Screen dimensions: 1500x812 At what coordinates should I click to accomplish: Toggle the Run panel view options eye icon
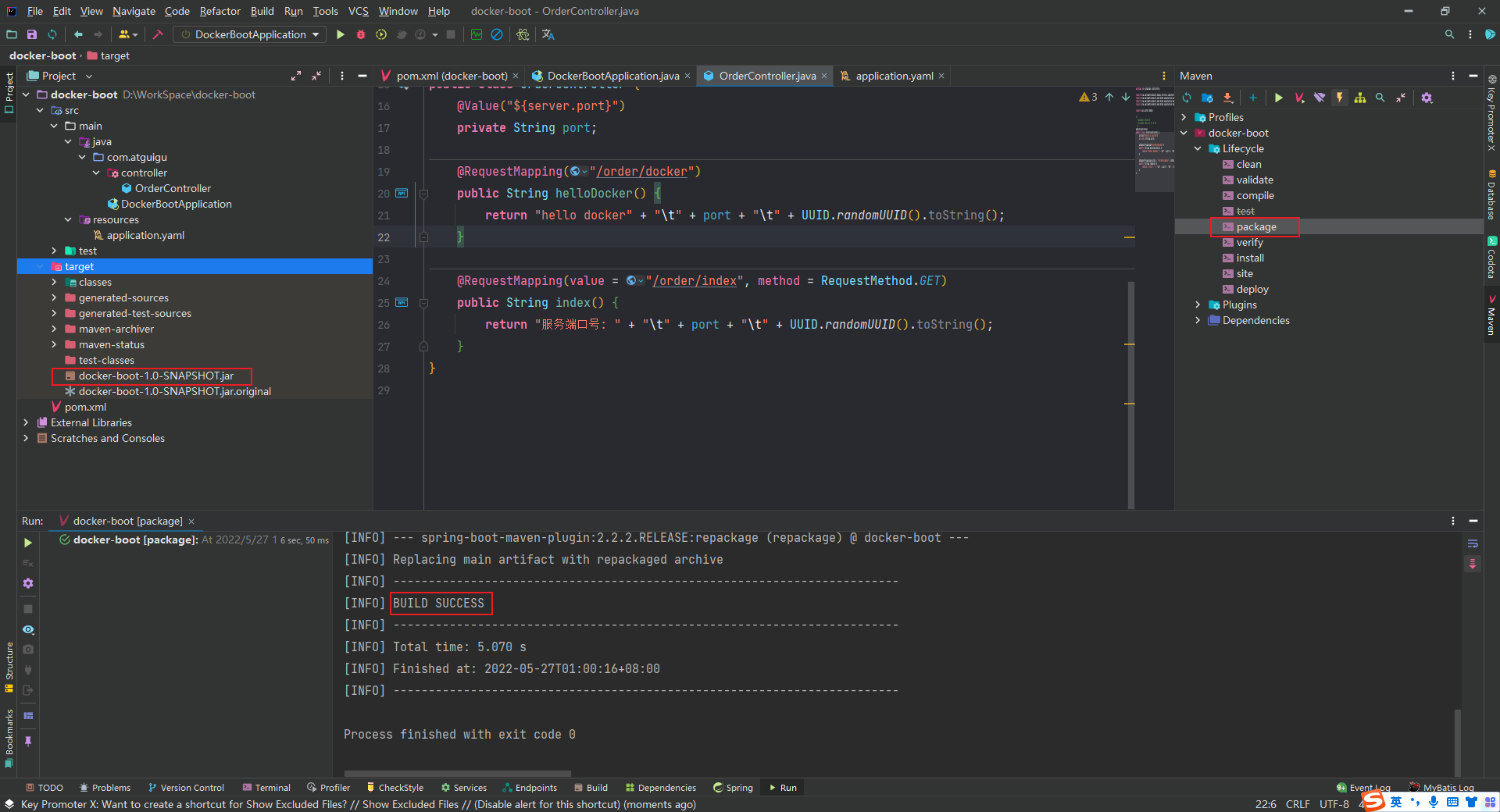click(28, 629)
